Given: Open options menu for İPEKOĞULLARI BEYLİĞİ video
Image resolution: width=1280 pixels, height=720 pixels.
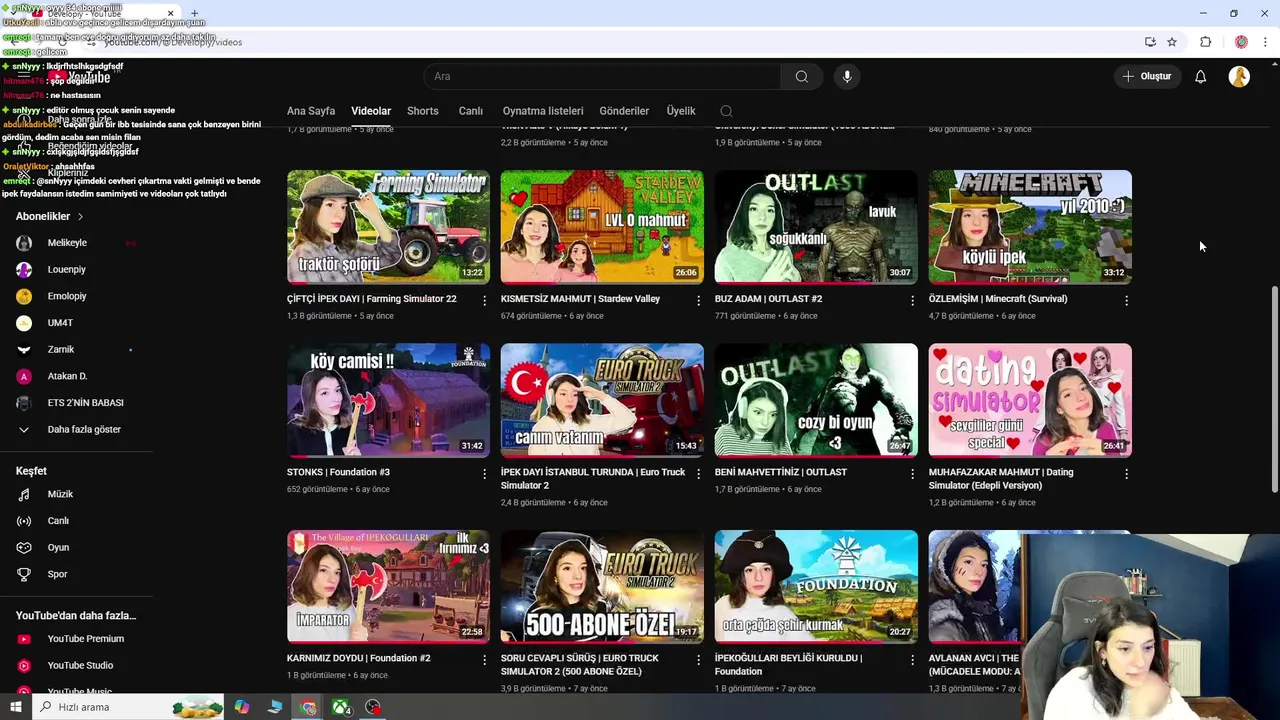Looking at the screenshot, I should 912,660.
